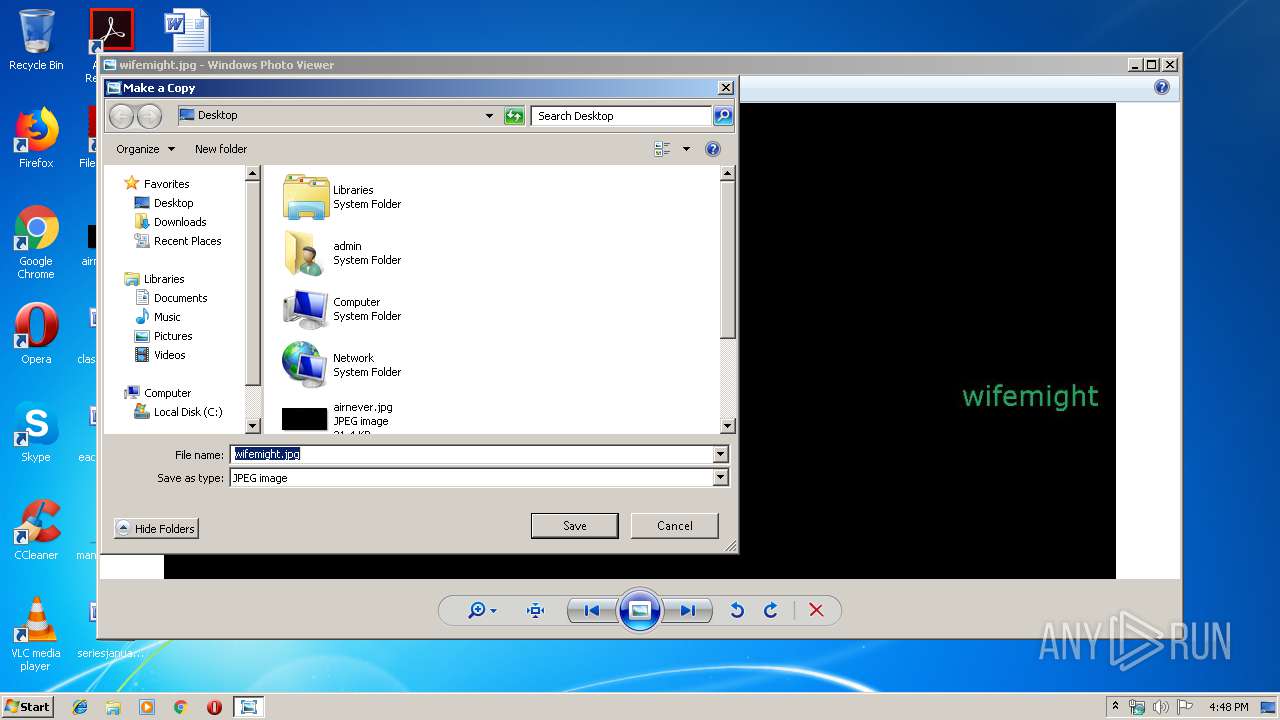The image size is (1280, 720).
Task: Select Favorites in navigation pane
Action: pos(157,184)
